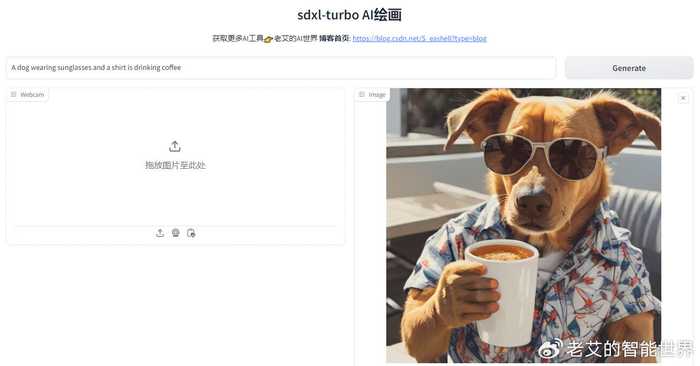
Task: Clear the generated image with X
Action: click(683, 98)
